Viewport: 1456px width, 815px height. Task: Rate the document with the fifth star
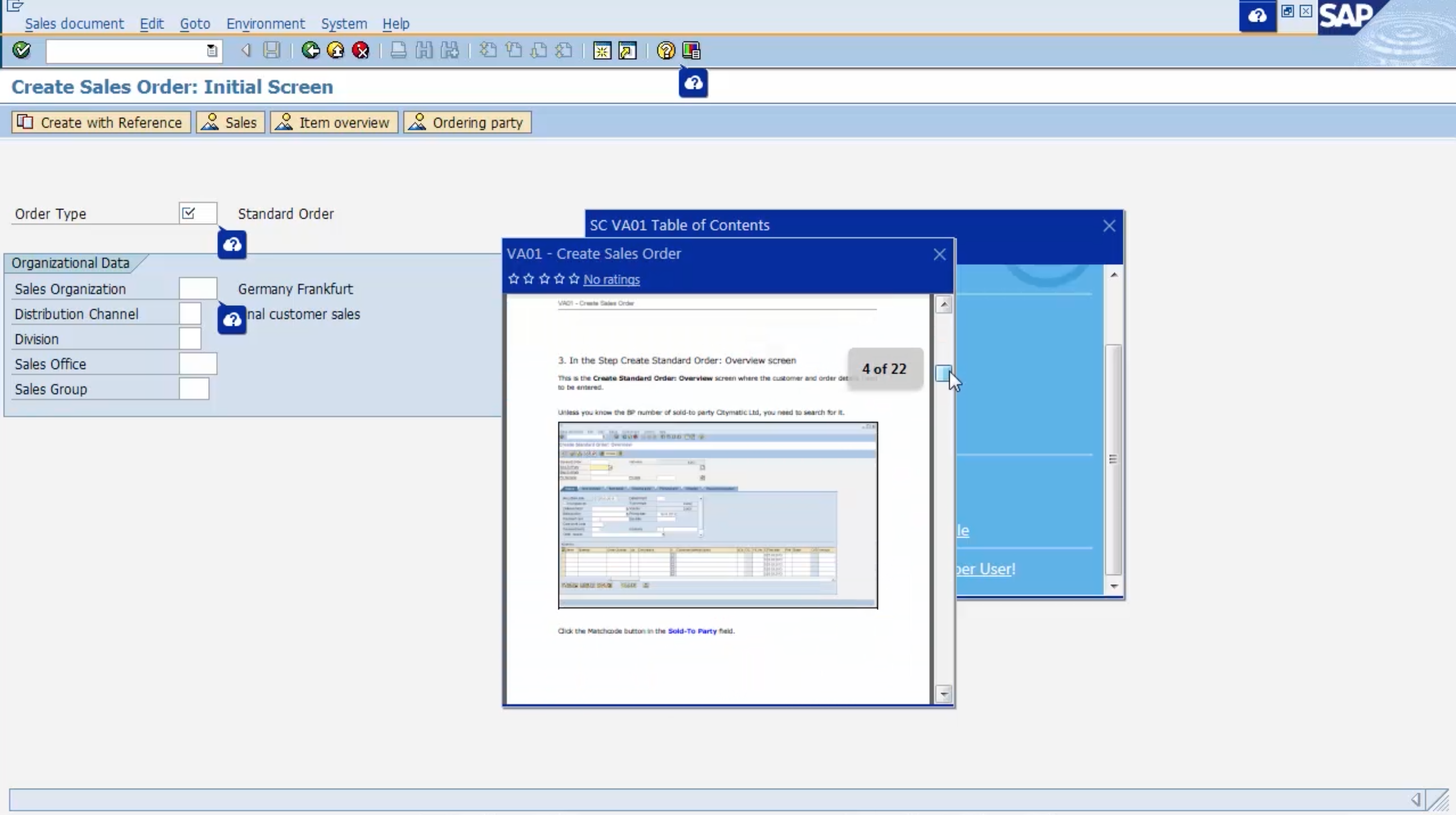click(x=574, y=278)
